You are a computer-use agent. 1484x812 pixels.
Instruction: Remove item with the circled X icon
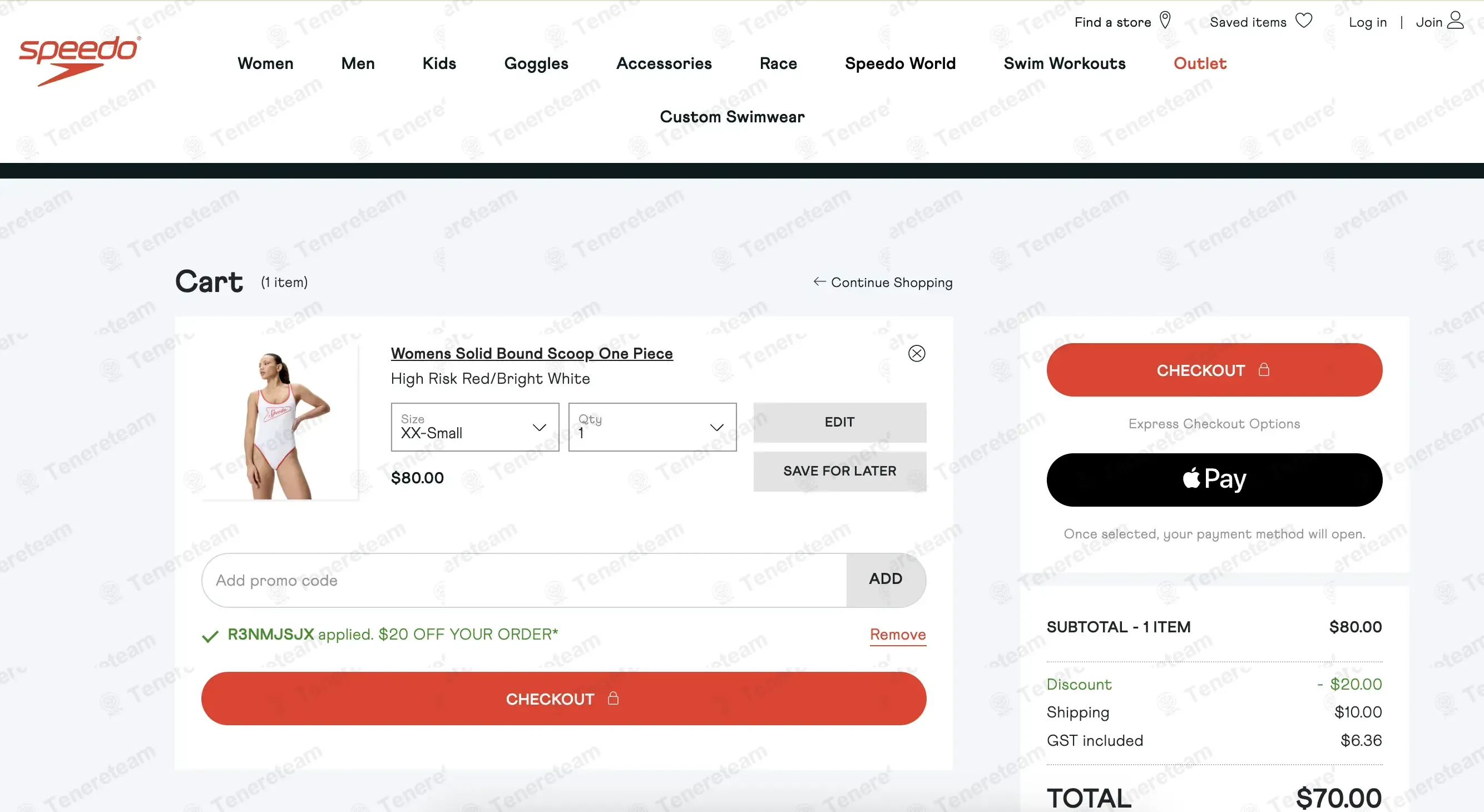(917, 353)
